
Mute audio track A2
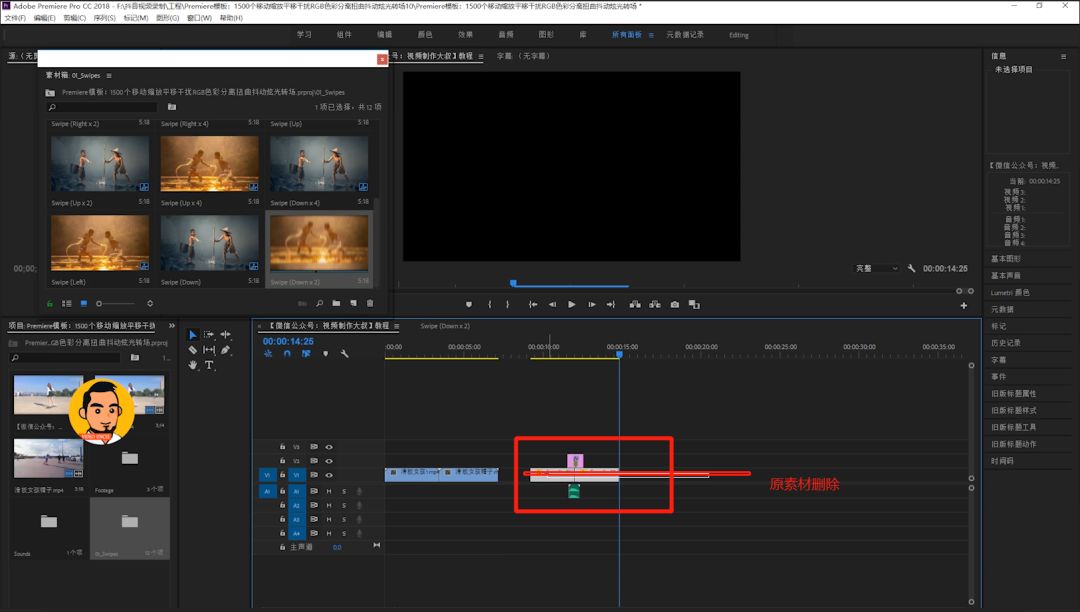[329, 505]
